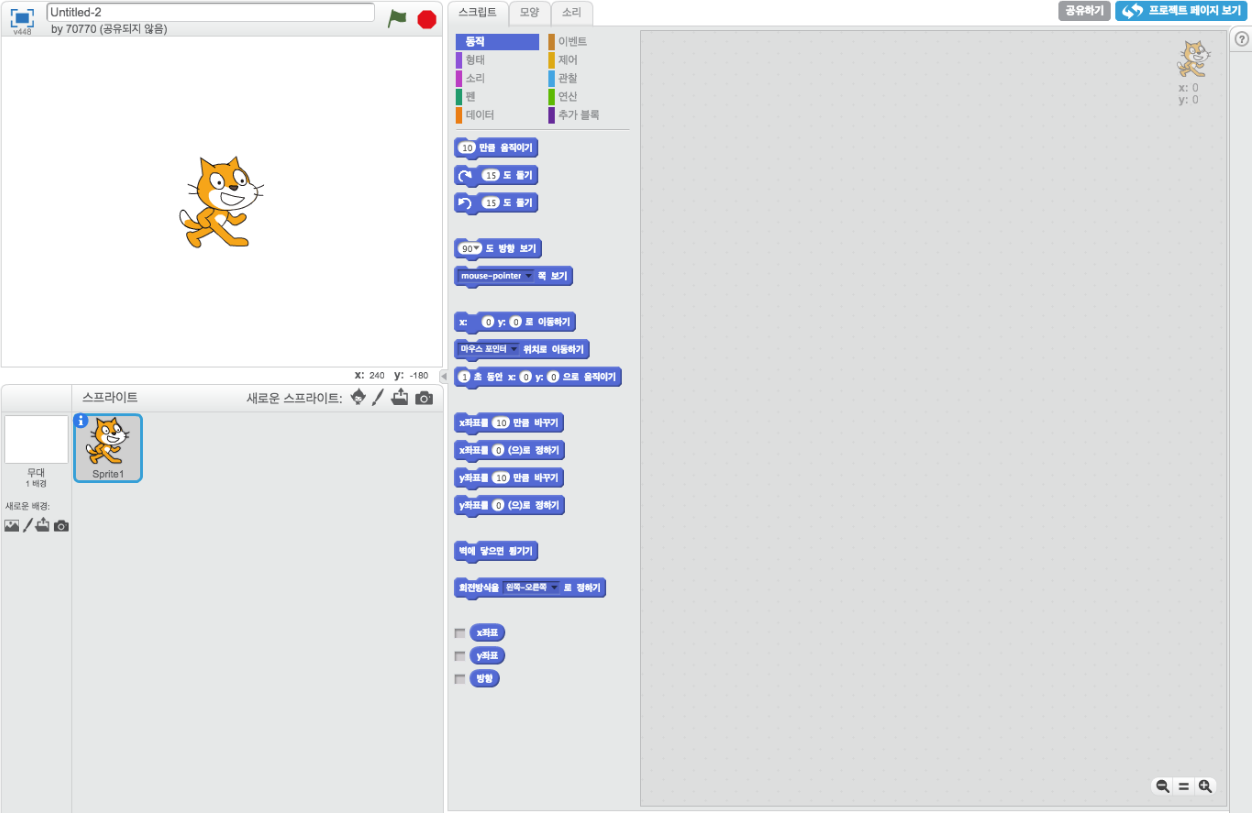Reset scripts area zoom
Image resolution: width=1254 pixels, height=816 pixels.
(1184, 786)
